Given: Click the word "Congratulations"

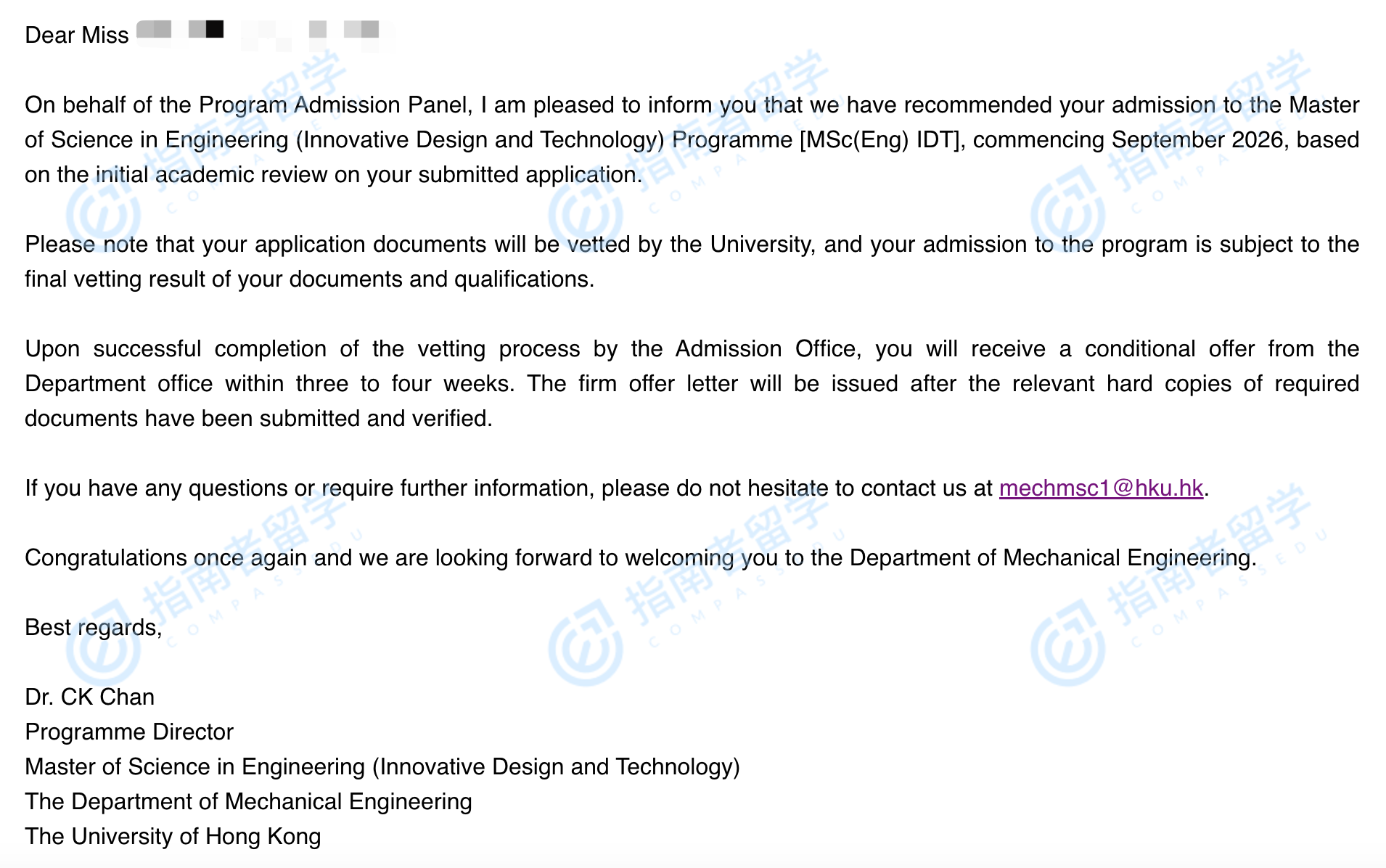Looking at the screenshot, I should click(106, 557).
